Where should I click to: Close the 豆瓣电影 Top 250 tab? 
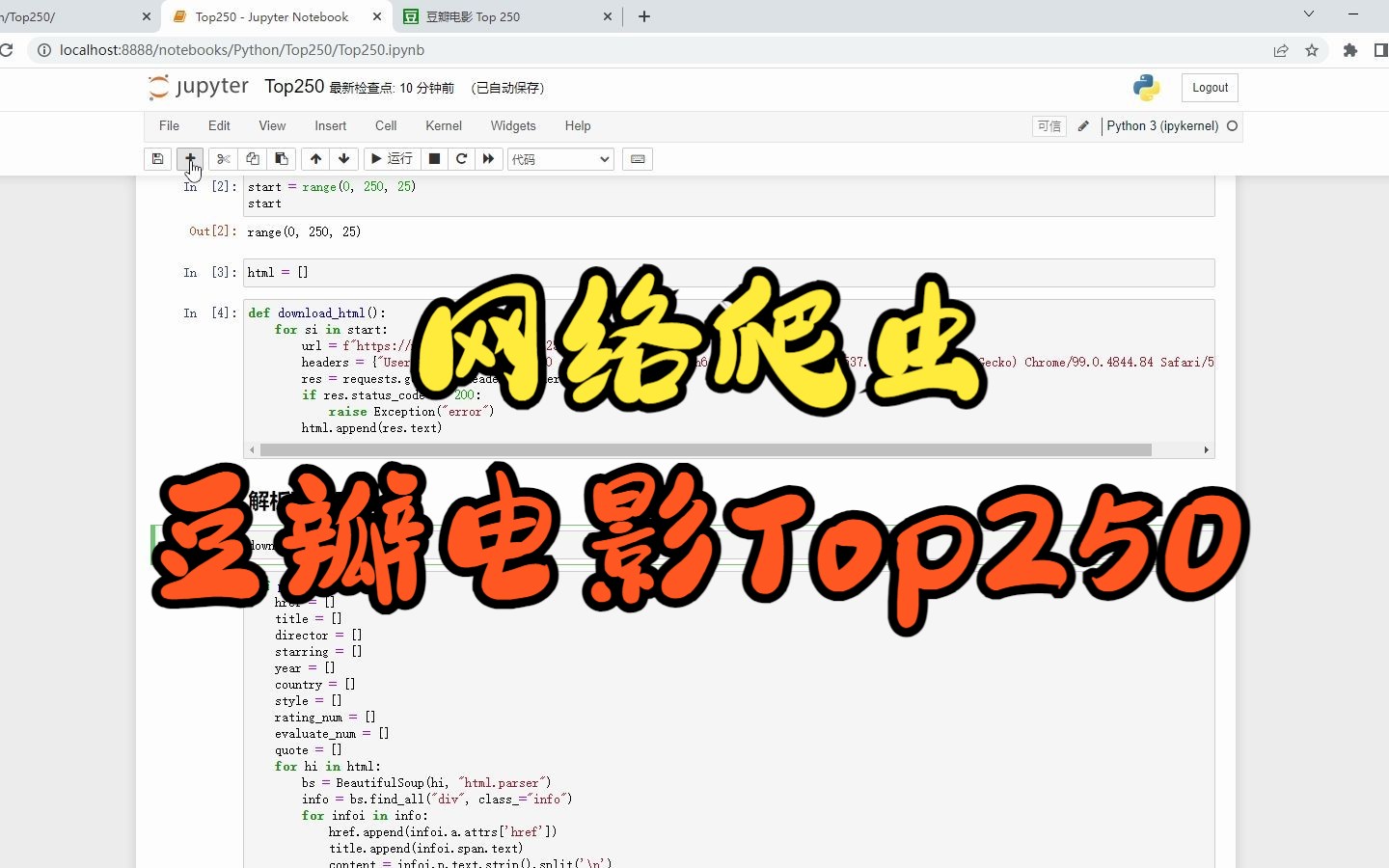pyautogui.click(x=608, y=16)
